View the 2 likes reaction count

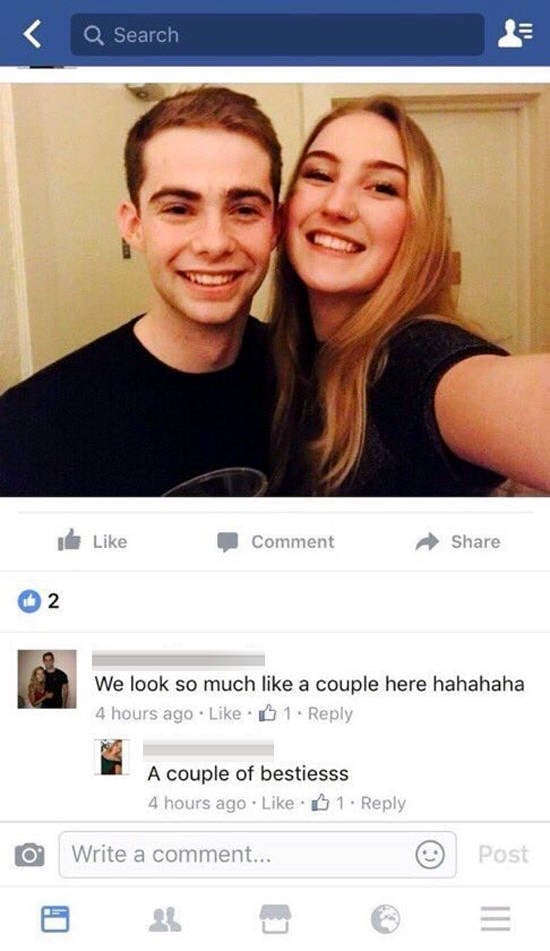[39, 601]
